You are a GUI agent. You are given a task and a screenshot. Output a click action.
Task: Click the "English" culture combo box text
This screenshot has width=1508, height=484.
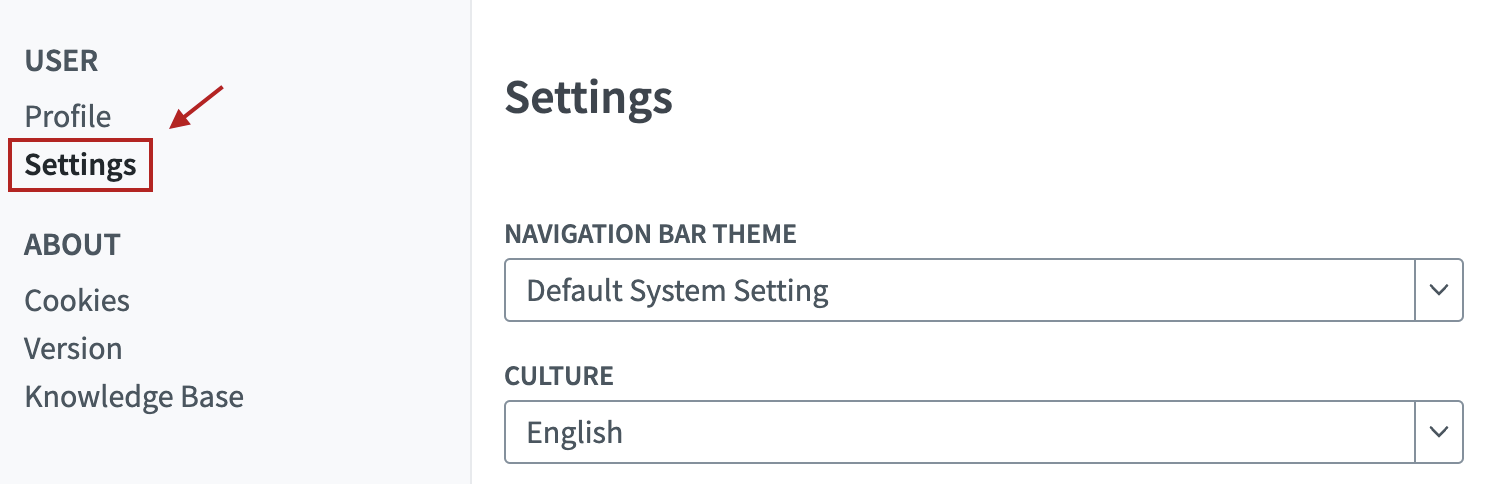pos(574,432)
